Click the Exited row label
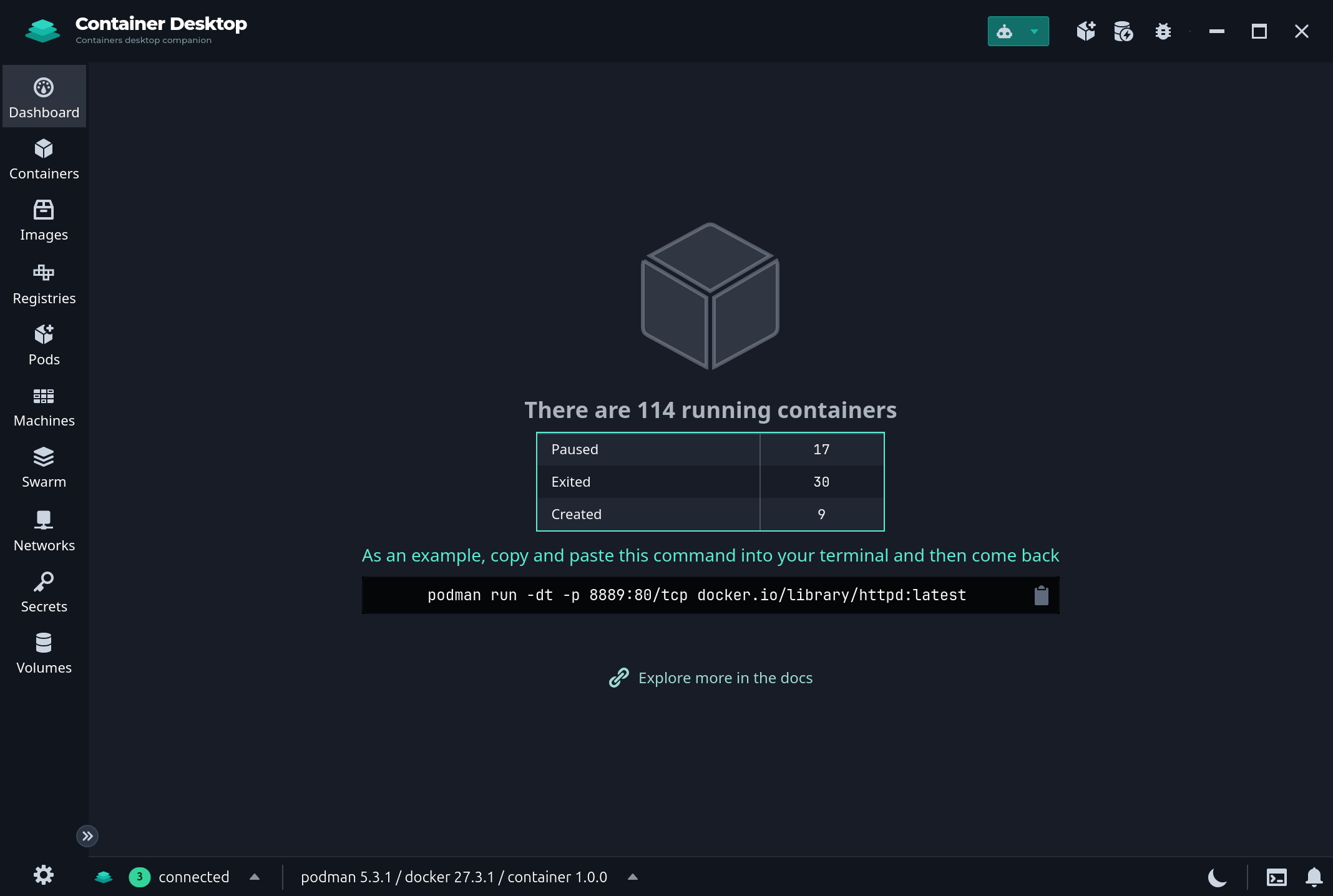This screenshot has height=896, width=1333. (570, 482)
